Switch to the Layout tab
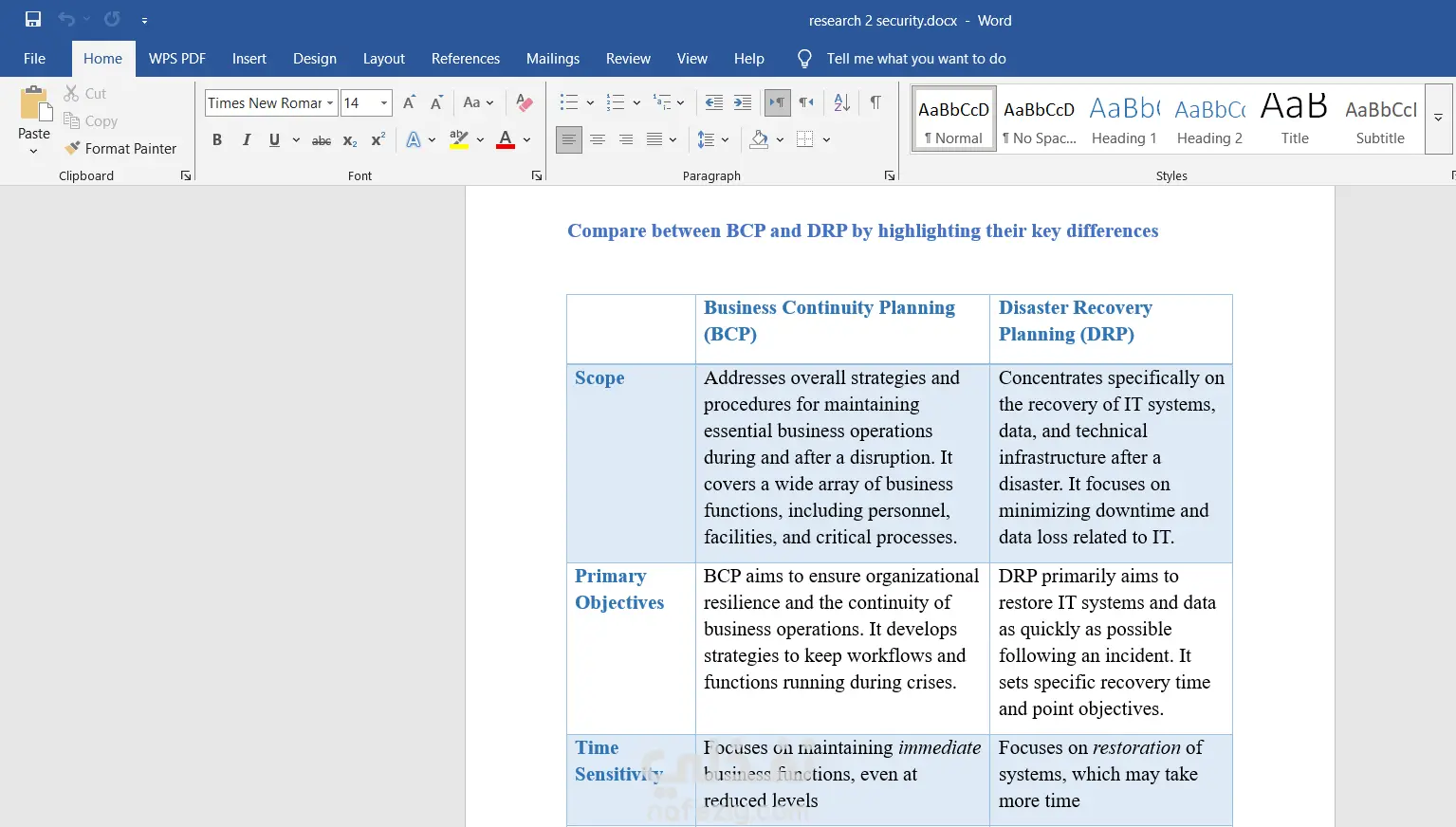The image size is (1456, 827). click(383, 59)
